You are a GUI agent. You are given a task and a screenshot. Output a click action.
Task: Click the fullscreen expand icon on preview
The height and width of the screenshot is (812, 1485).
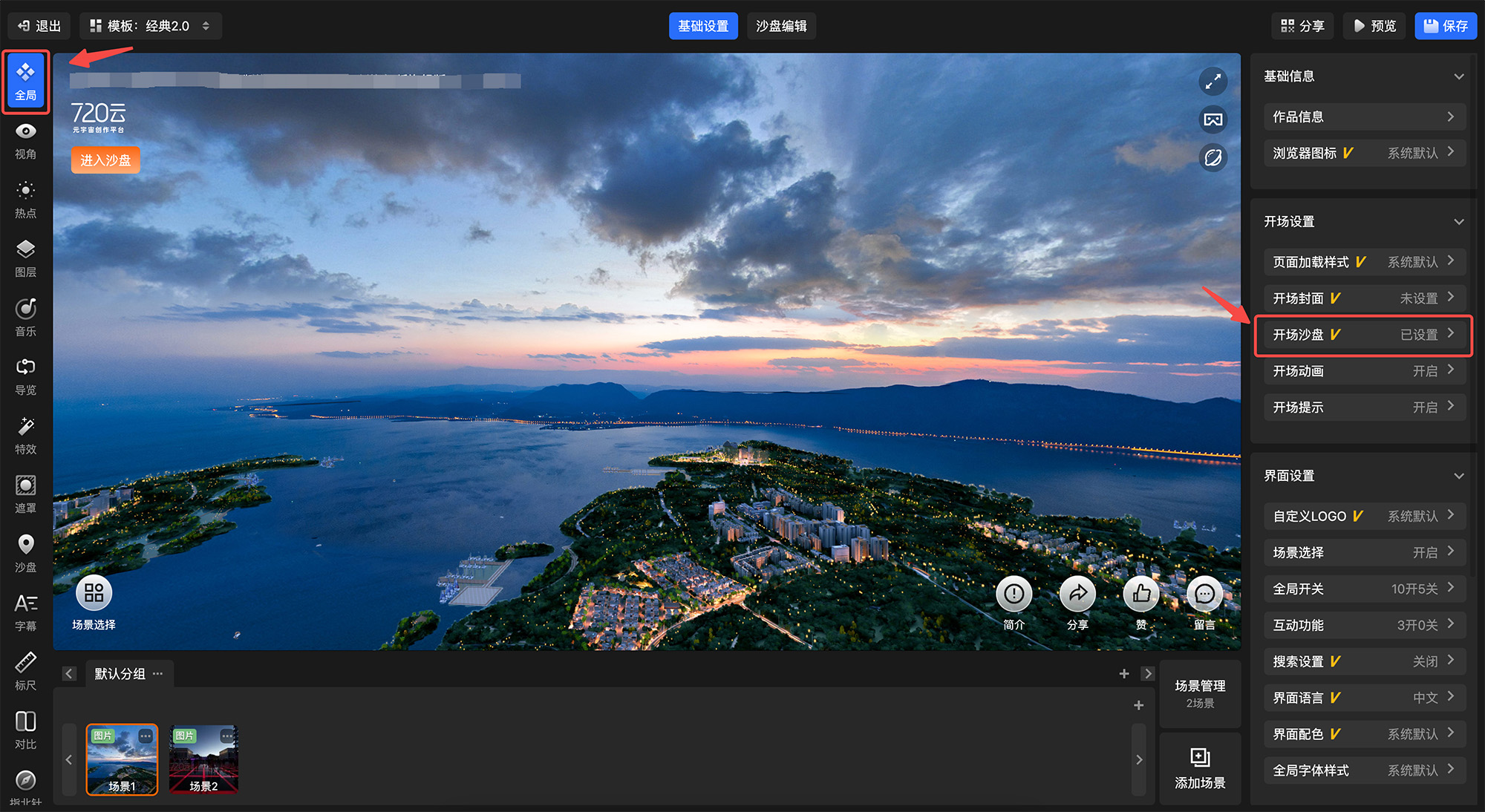1213,82
